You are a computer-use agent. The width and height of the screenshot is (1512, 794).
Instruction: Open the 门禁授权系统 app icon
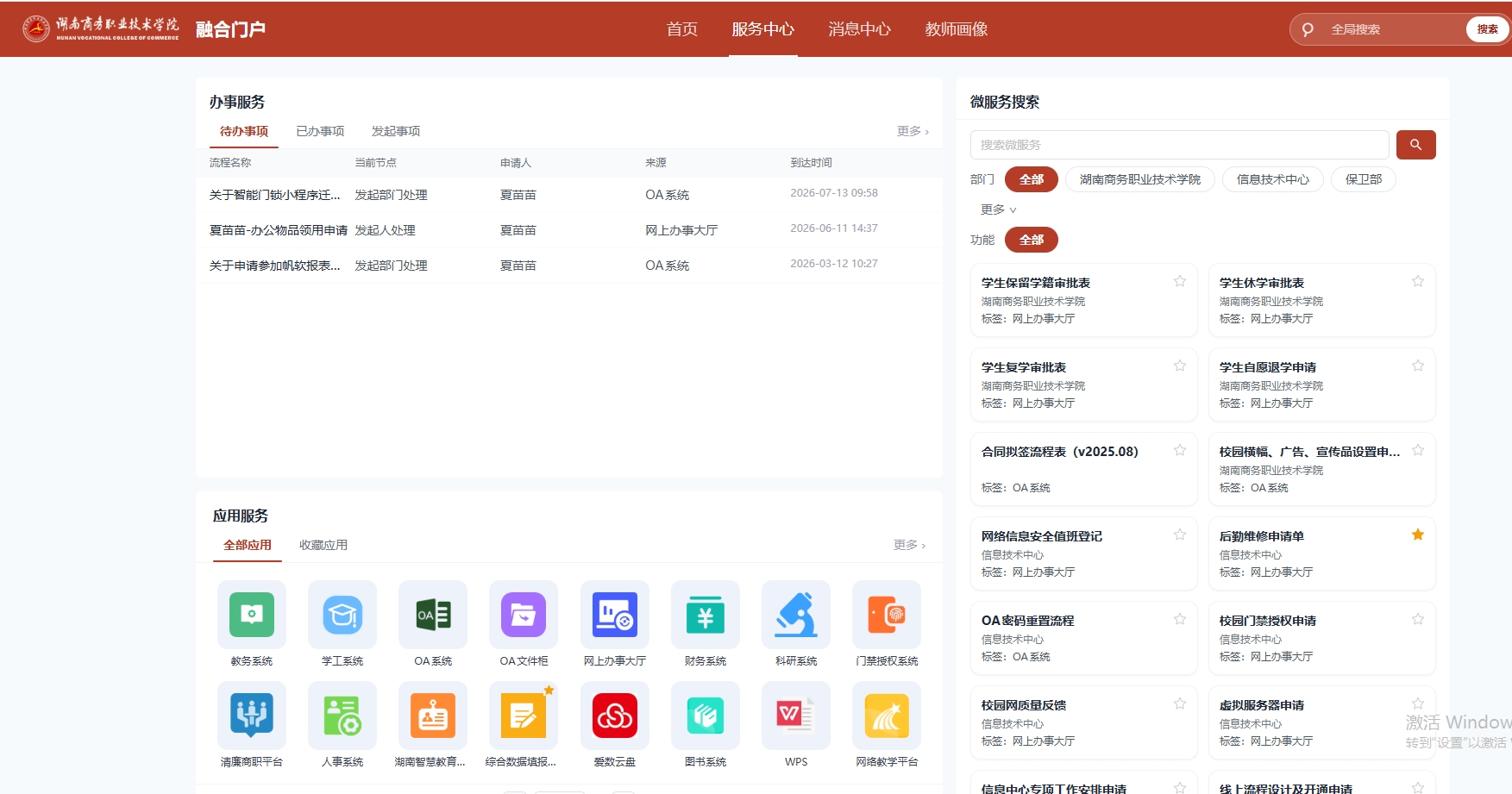(887, 614)
